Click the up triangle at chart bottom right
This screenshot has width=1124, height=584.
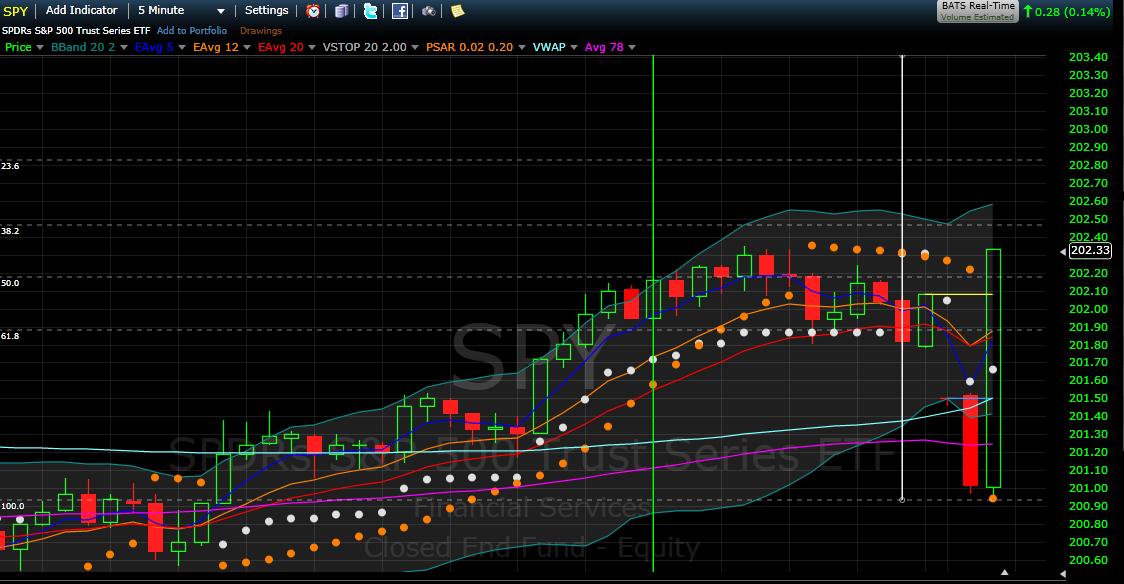tap(1004, 573)
